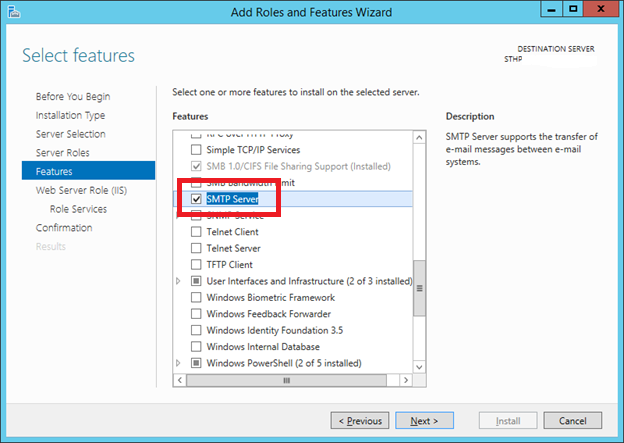The height and width of the screenshot is (443, 624).
Task: Switch to Server Selection step
Action: [x=70, y=134]
